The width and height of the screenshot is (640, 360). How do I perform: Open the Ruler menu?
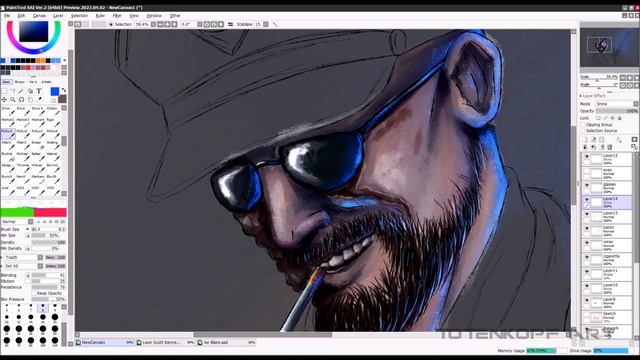point(100,16)
